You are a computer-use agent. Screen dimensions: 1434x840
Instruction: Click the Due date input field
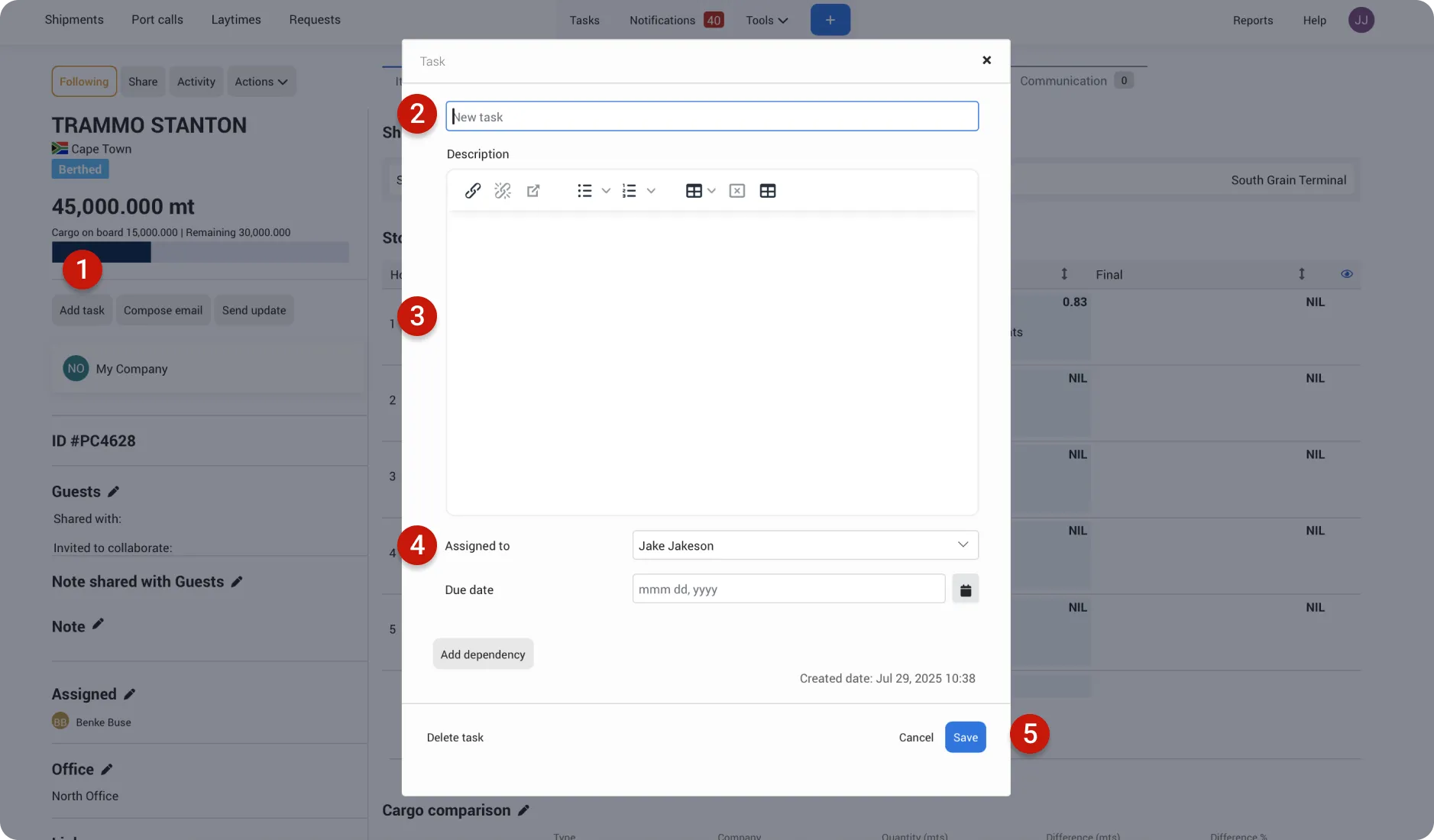coord(788,590)
